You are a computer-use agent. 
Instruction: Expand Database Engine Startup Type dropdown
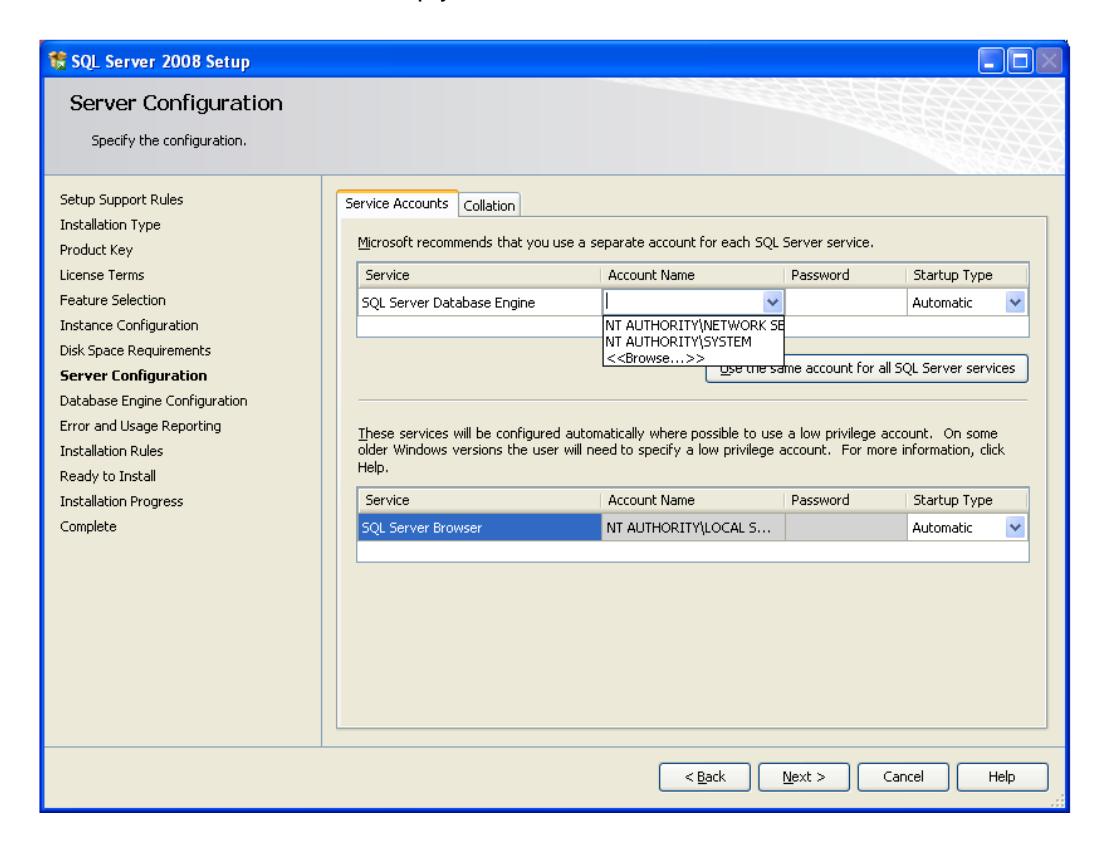1015,302
